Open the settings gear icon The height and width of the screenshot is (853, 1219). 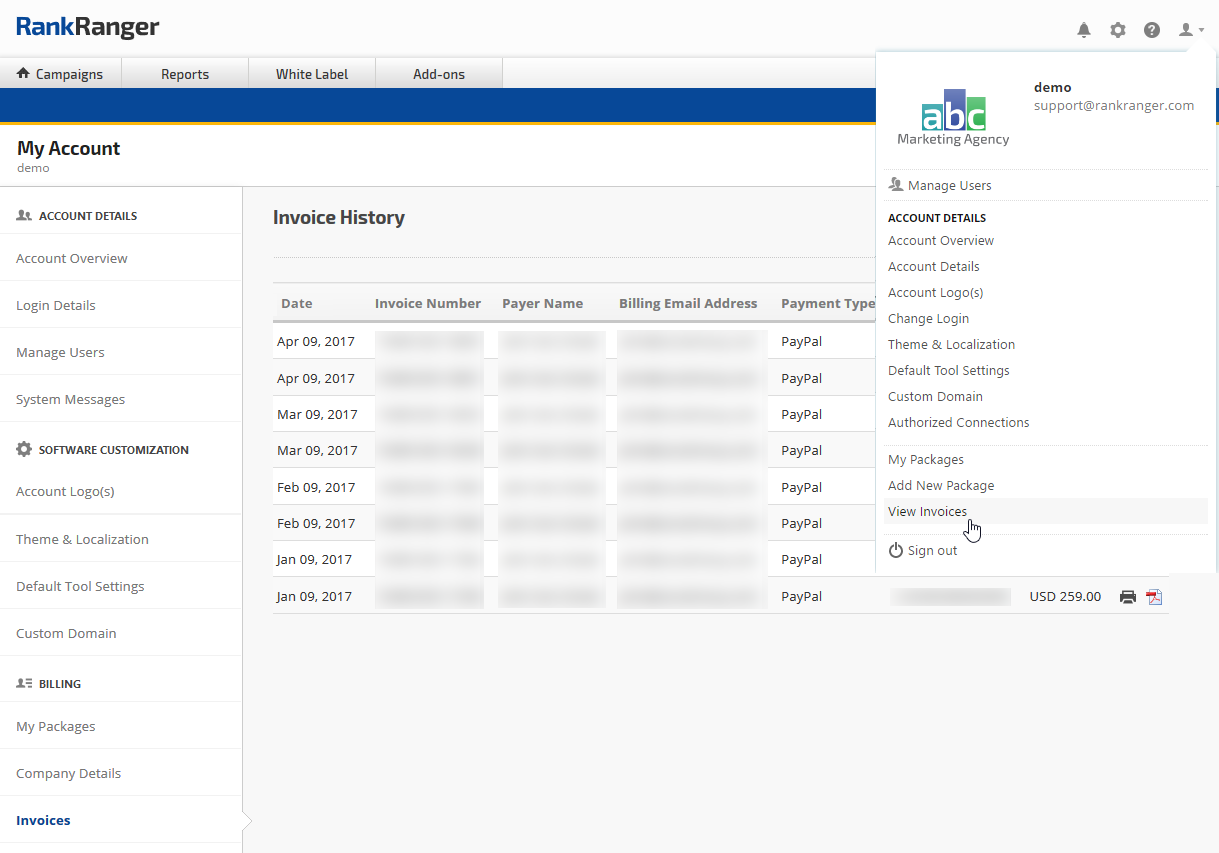point(1118,30)
